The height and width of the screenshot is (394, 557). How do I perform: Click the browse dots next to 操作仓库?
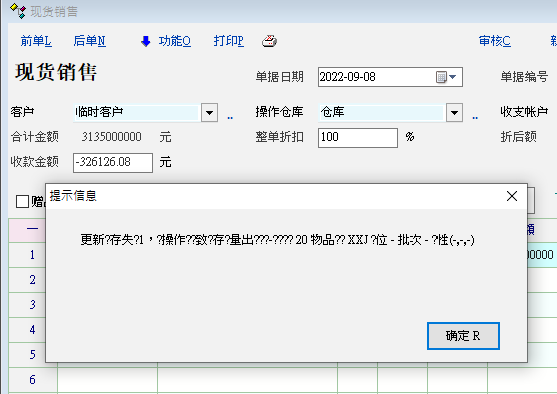[475, 117]
